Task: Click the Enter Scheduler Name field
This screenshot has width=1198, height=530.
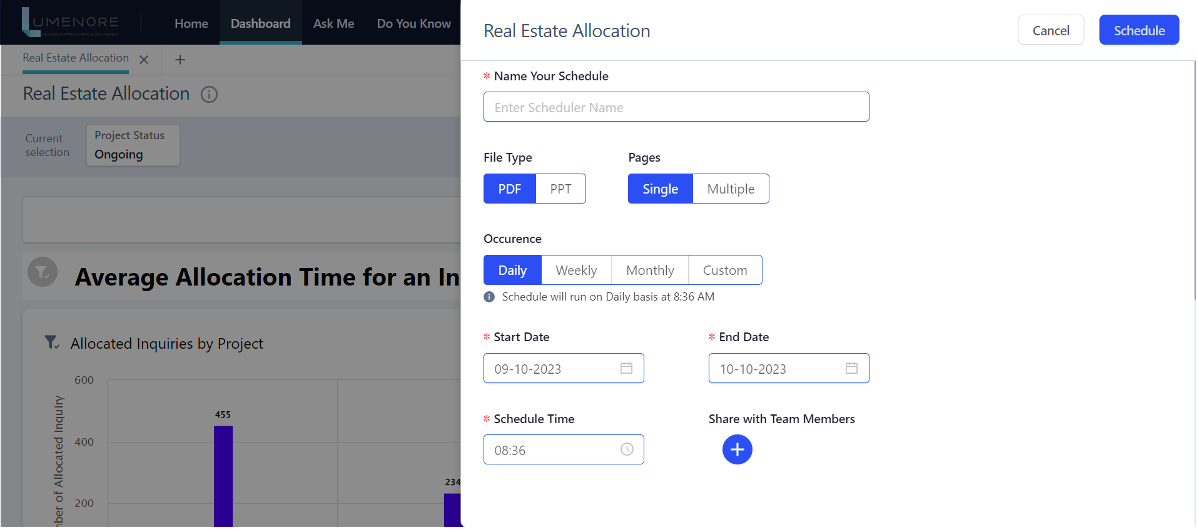Action: 676,107
